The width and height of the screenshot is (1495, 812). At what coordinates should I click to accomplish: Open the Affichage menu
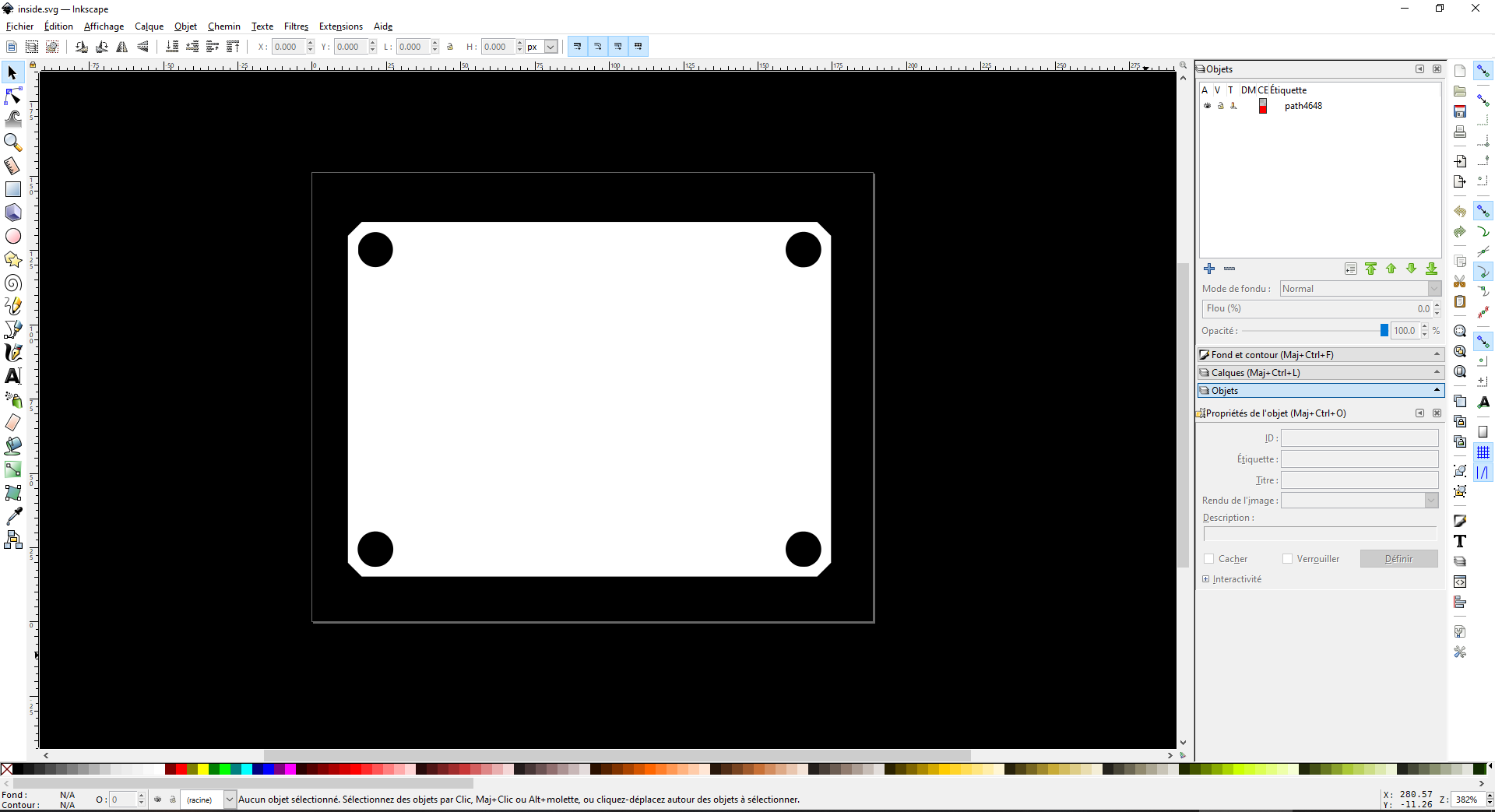(x=104, y=26)
